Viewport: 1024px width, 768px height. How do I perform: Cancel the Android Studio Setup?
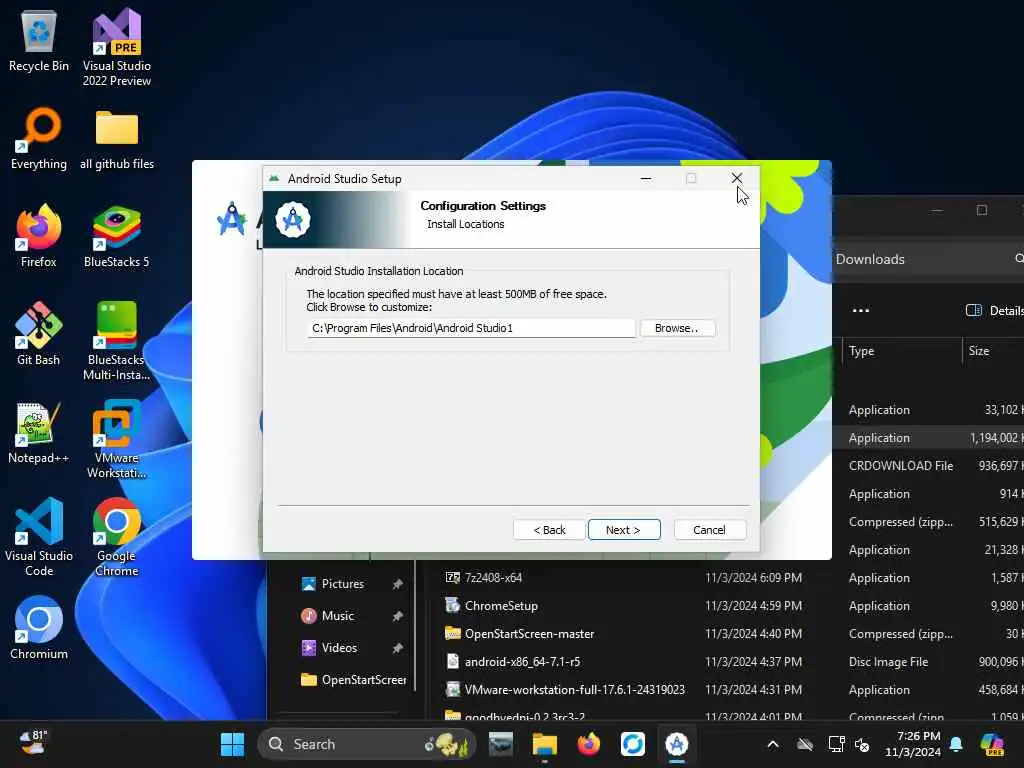(709, 530)
